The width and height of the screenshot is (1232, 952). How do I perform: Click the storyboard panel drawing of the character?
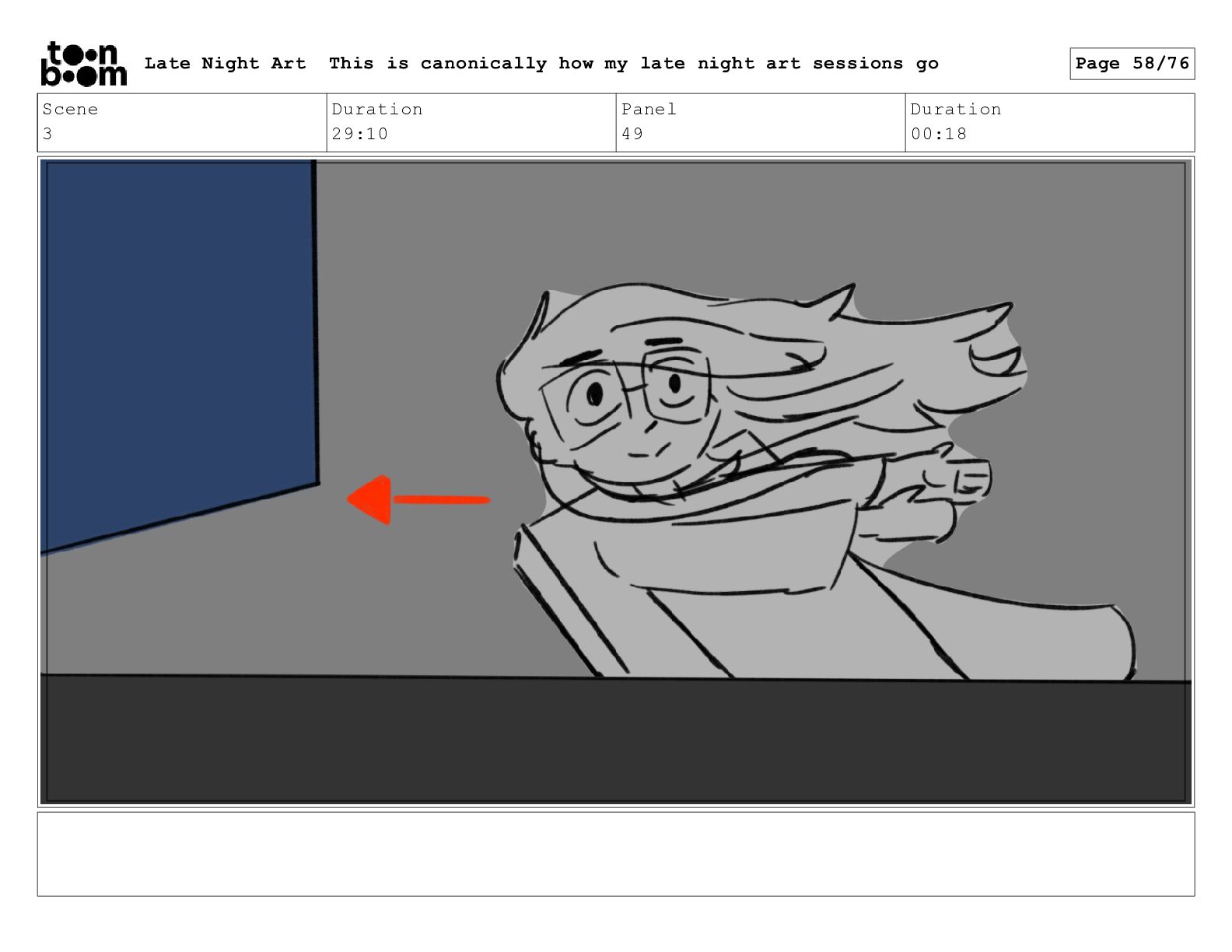616,481
